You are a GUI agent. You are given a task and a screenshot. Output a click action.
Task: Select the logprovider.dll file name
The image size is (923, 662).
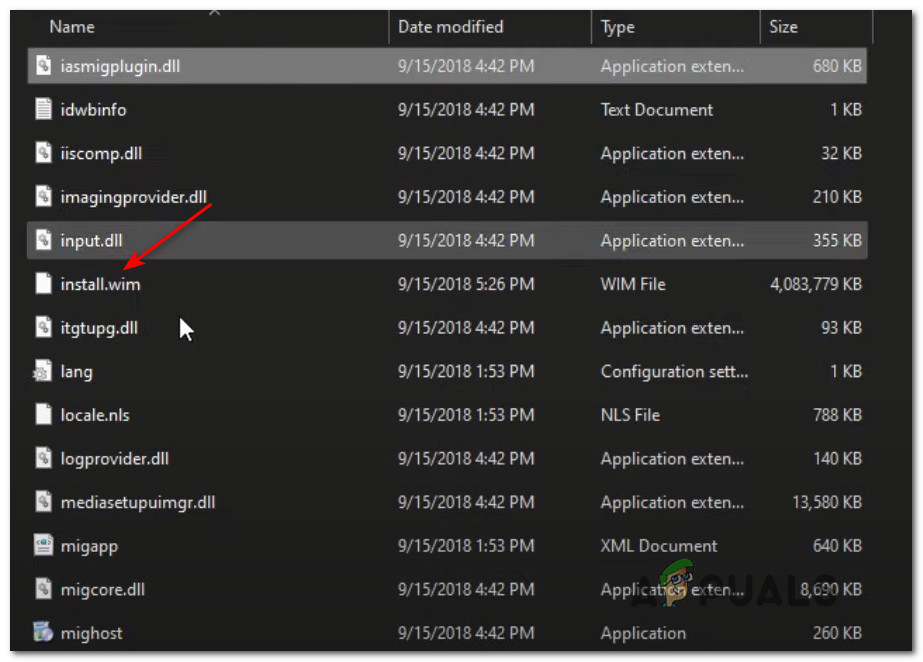click(115, 459)
